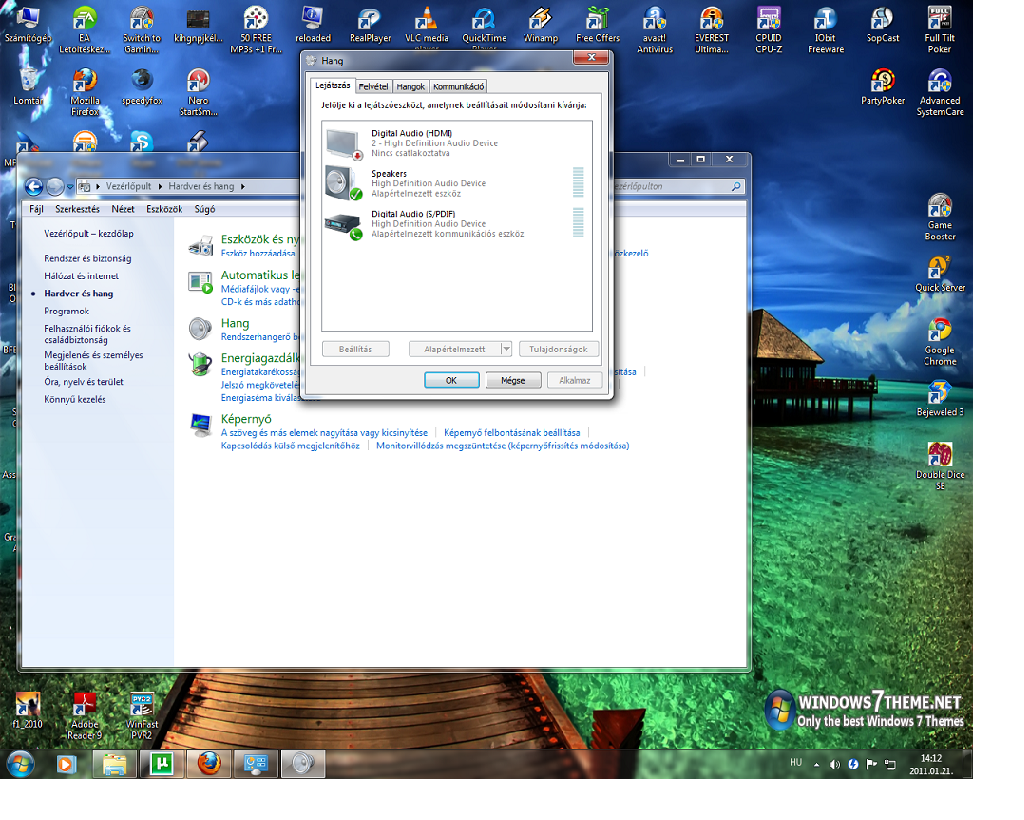Open the Nero StartSmart desktop icon
This screenshot has width=1024, height=820.
click(x=198, y=91)
